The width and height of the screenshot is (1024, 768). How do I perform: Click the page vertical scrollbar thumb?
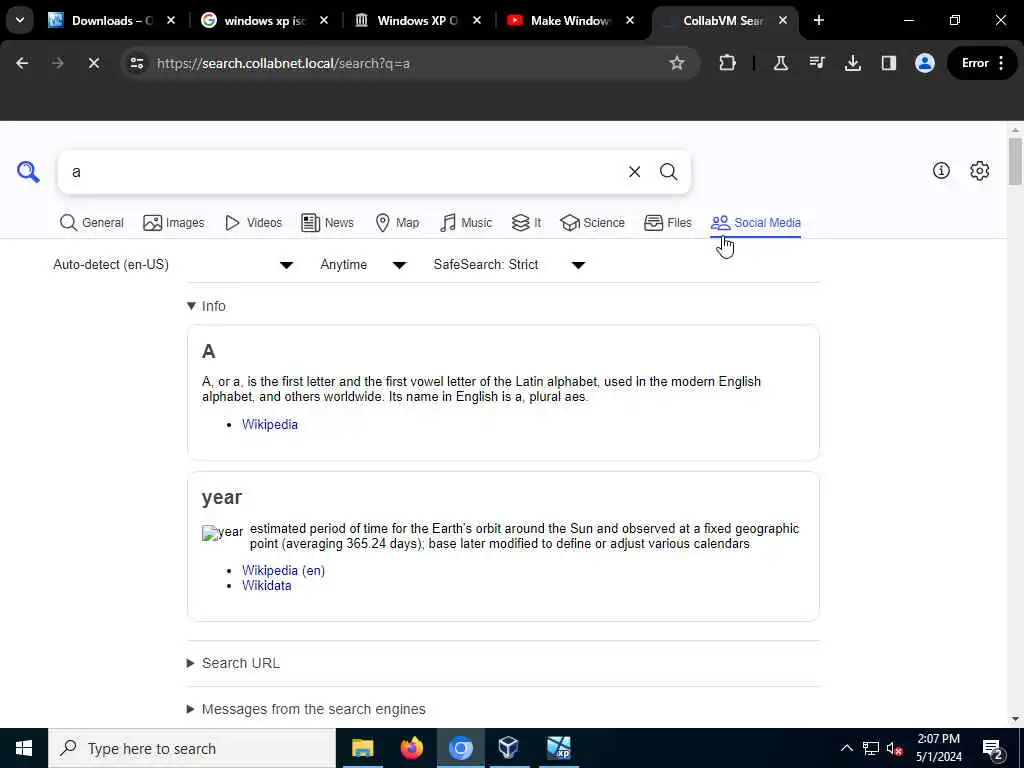coord(1015,161)
